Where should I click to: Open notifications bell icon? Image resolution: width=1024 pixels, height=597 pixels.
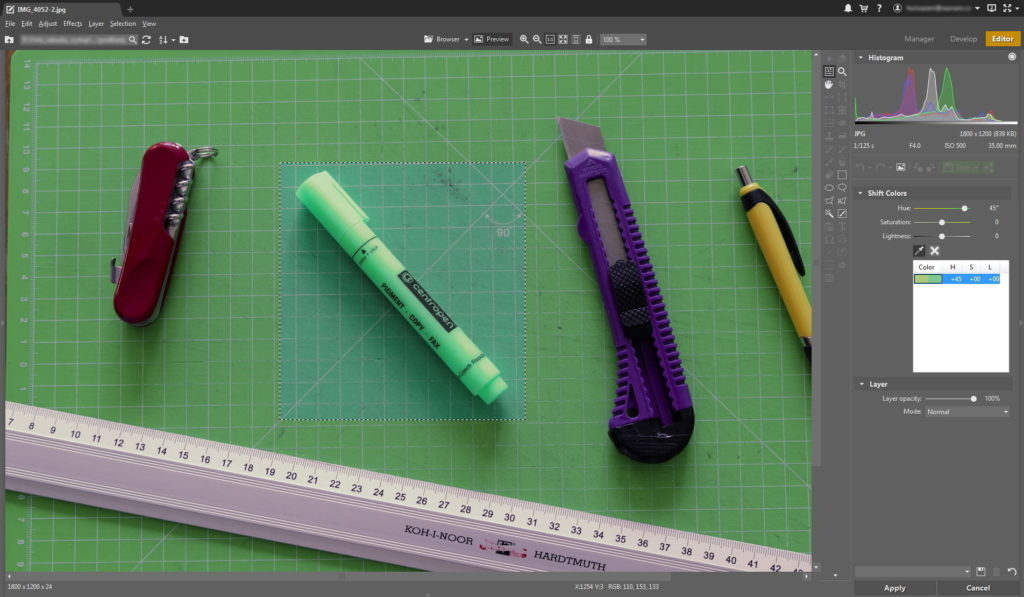pos(848,8)
